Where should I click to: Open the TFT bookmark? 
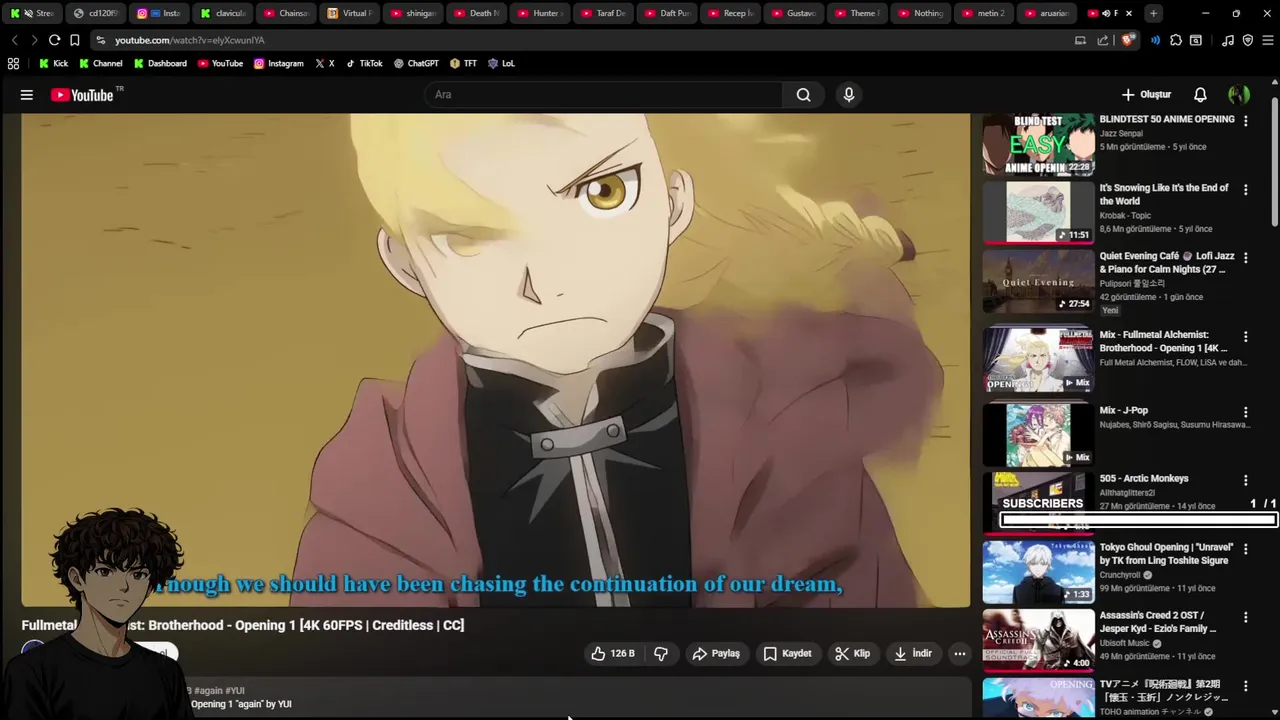pos(464,63)
